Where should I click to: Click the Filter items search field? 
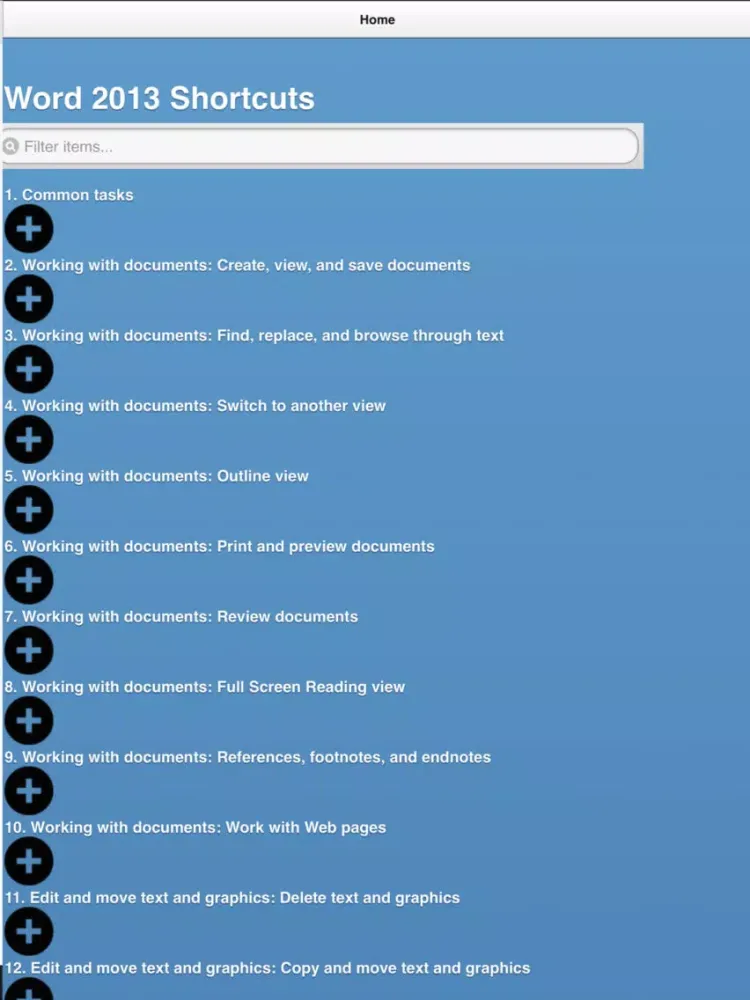tap(320, 147)
